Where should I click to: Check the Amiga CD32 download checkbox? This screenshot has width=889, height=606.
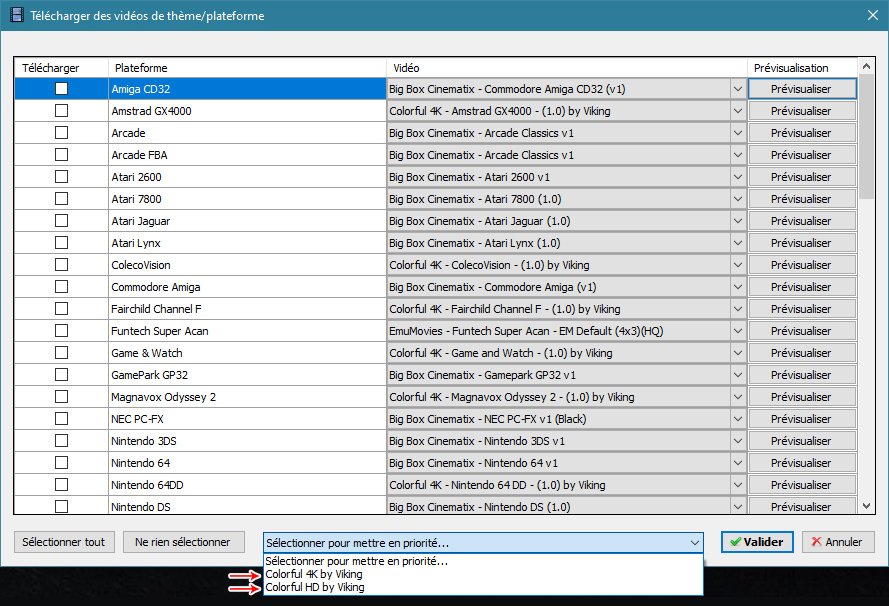pyautogui.click(x=61, y=88)
